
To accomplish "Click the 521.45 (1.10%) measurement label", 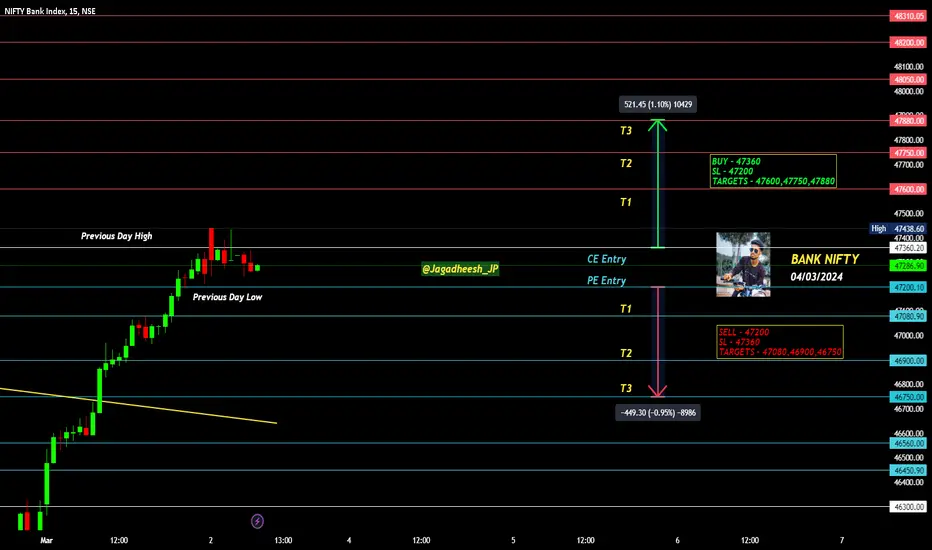I will [x=658, y=105].
